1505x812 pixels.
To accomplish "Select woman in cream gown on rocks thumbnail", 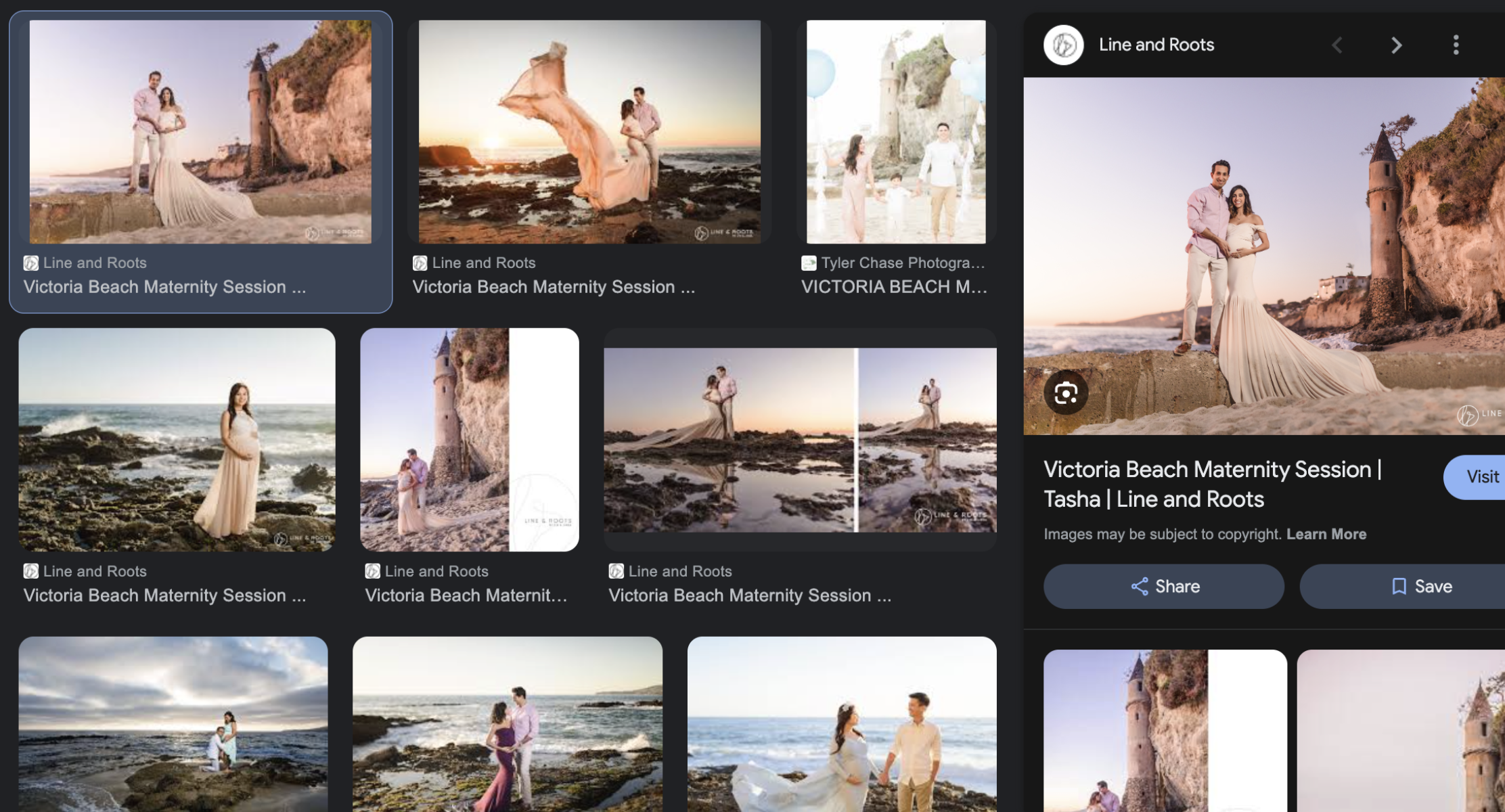I will tap(177, 440).
